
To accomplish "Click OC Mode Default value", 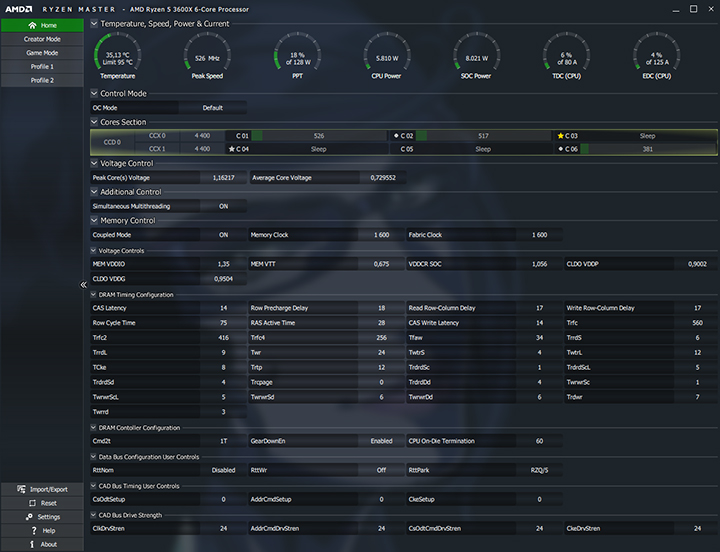I will (213, 108).
